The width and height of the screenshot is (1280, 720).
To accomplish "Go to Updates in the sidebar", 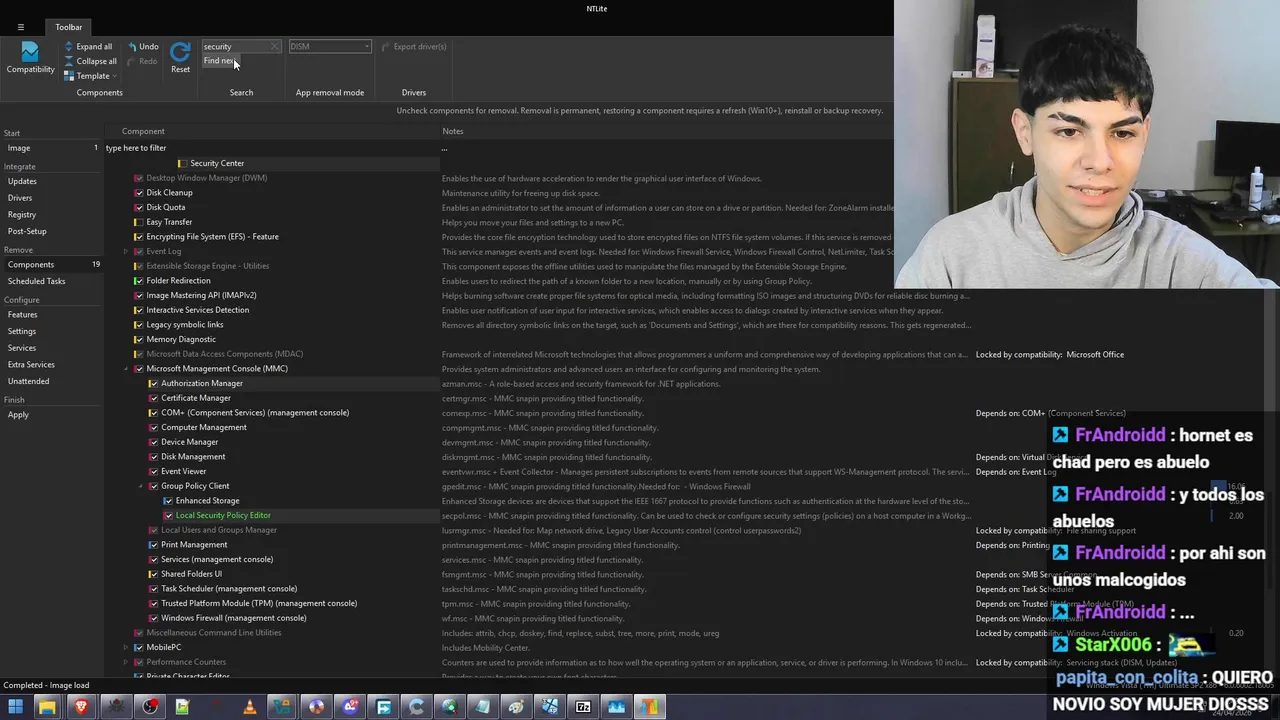I will (x=22, y=181).
